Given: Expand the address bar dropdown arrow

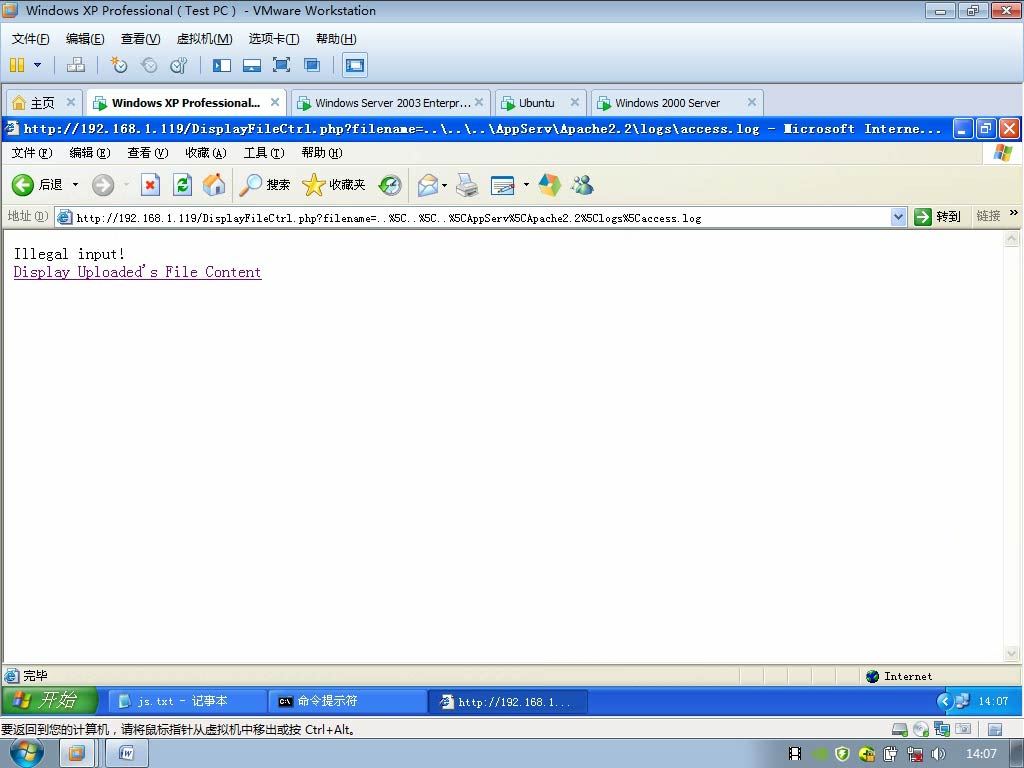Looking at the screenshot, I should coord(899,217).
